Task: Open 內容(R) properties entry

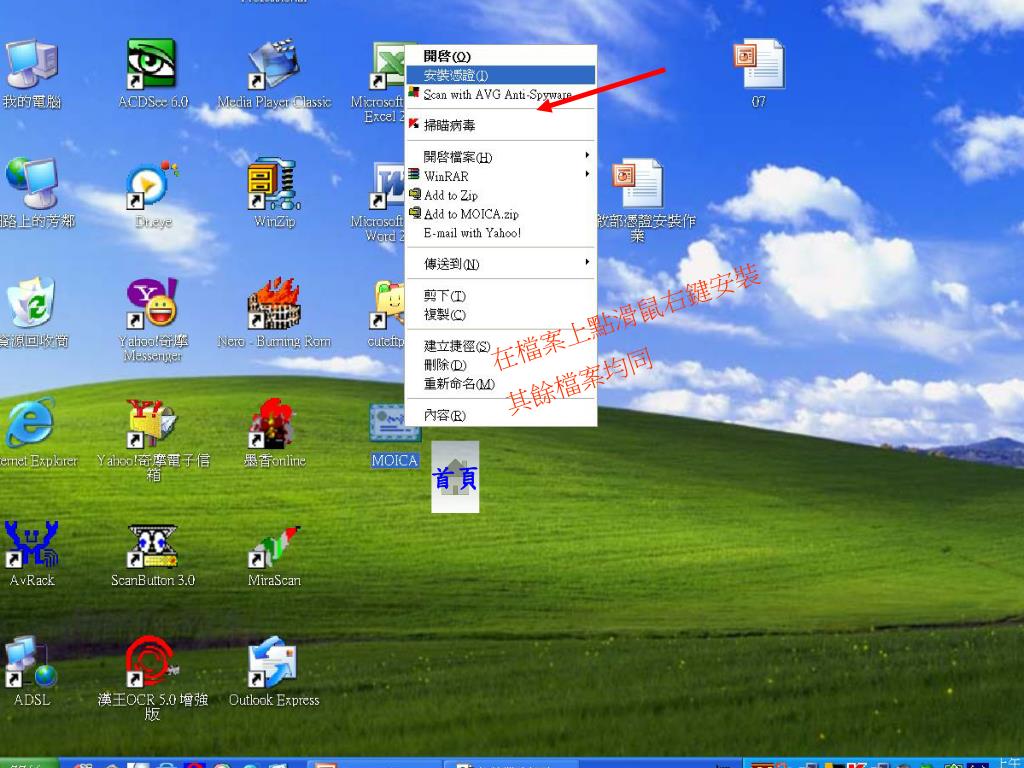Action: coord(500,415)
